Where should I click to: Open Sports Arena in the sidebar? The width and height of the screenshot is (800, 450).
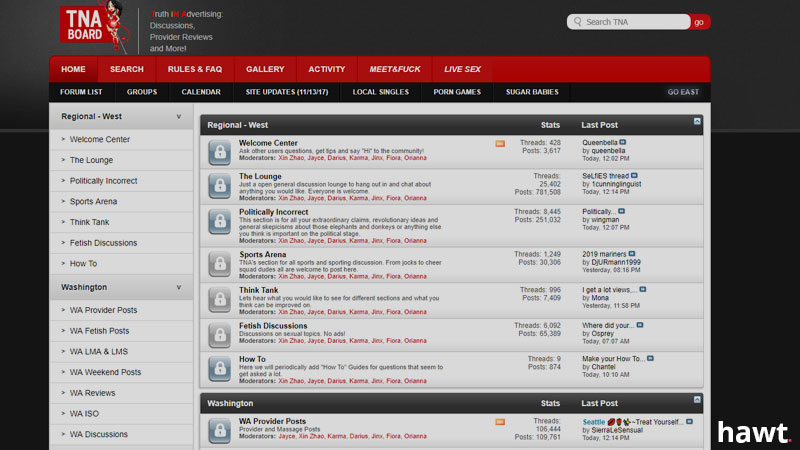[93, 202]
